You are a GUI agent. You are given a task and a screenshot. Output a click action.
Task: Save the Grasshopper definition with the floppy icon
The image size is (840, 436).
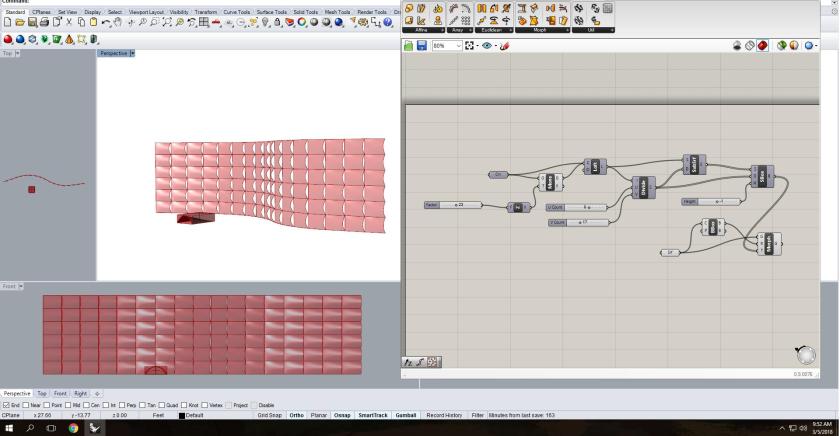point(423,46)
